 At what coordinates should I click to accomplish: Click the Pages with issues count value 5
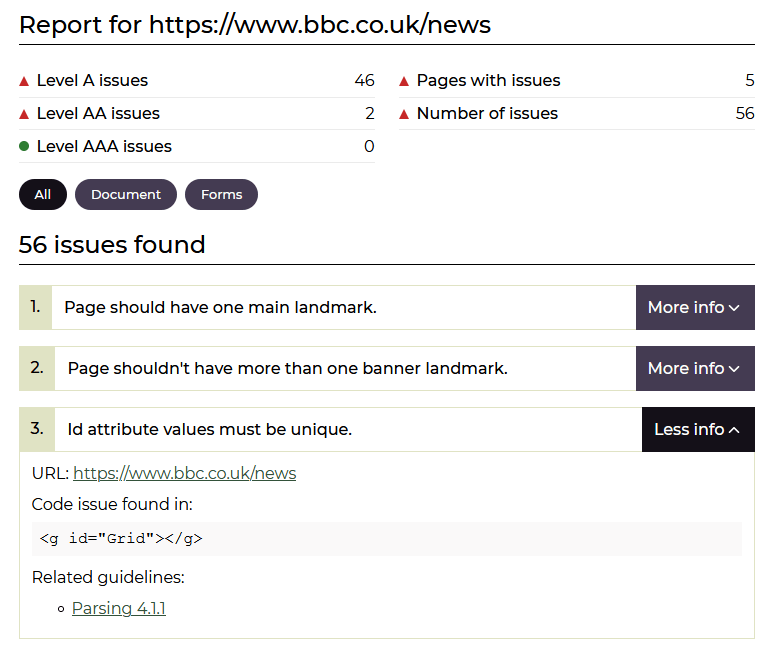750,80
